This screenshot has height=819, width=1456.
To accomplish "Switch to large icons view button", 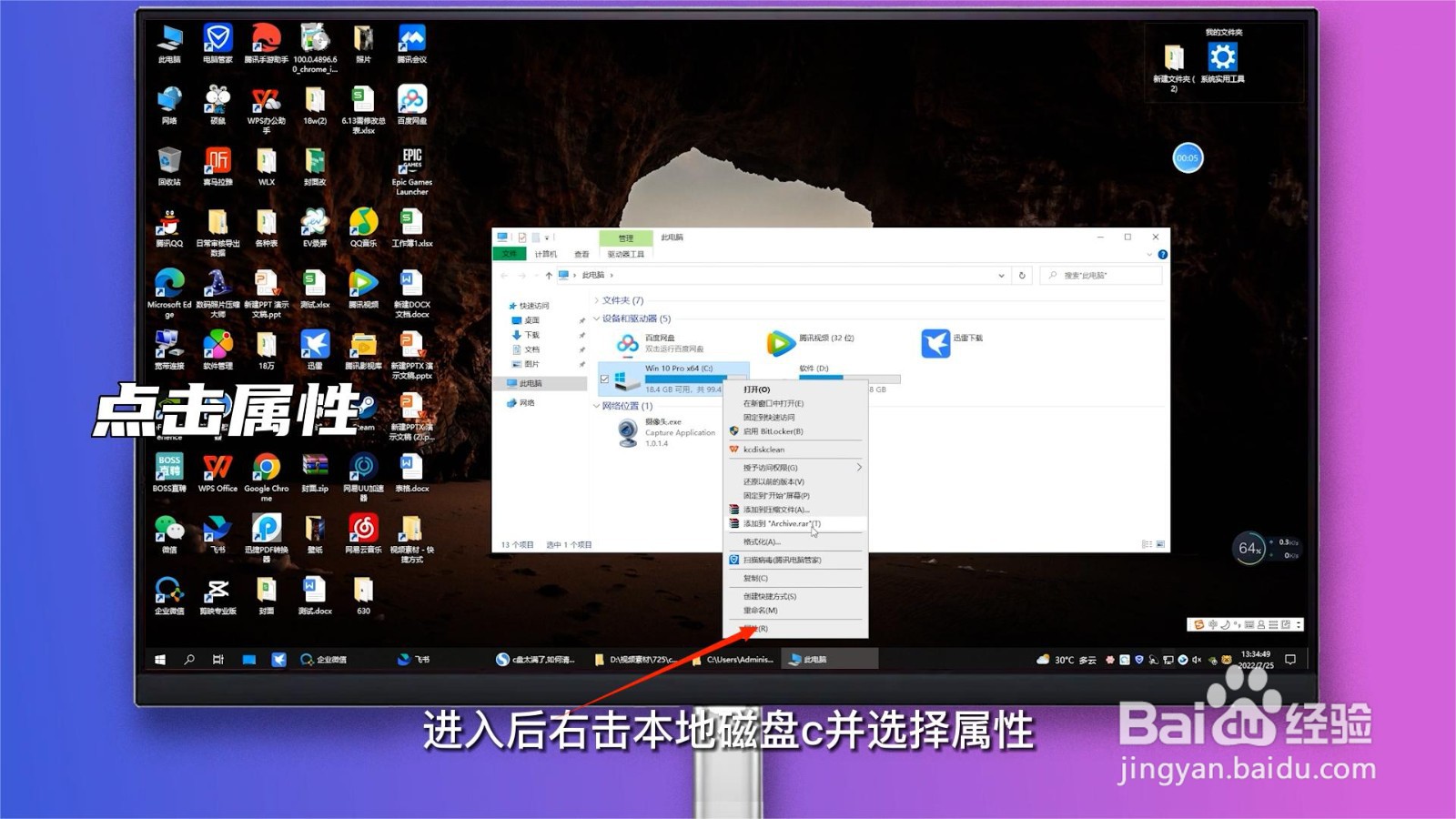I will click(x=1160, y=544).
